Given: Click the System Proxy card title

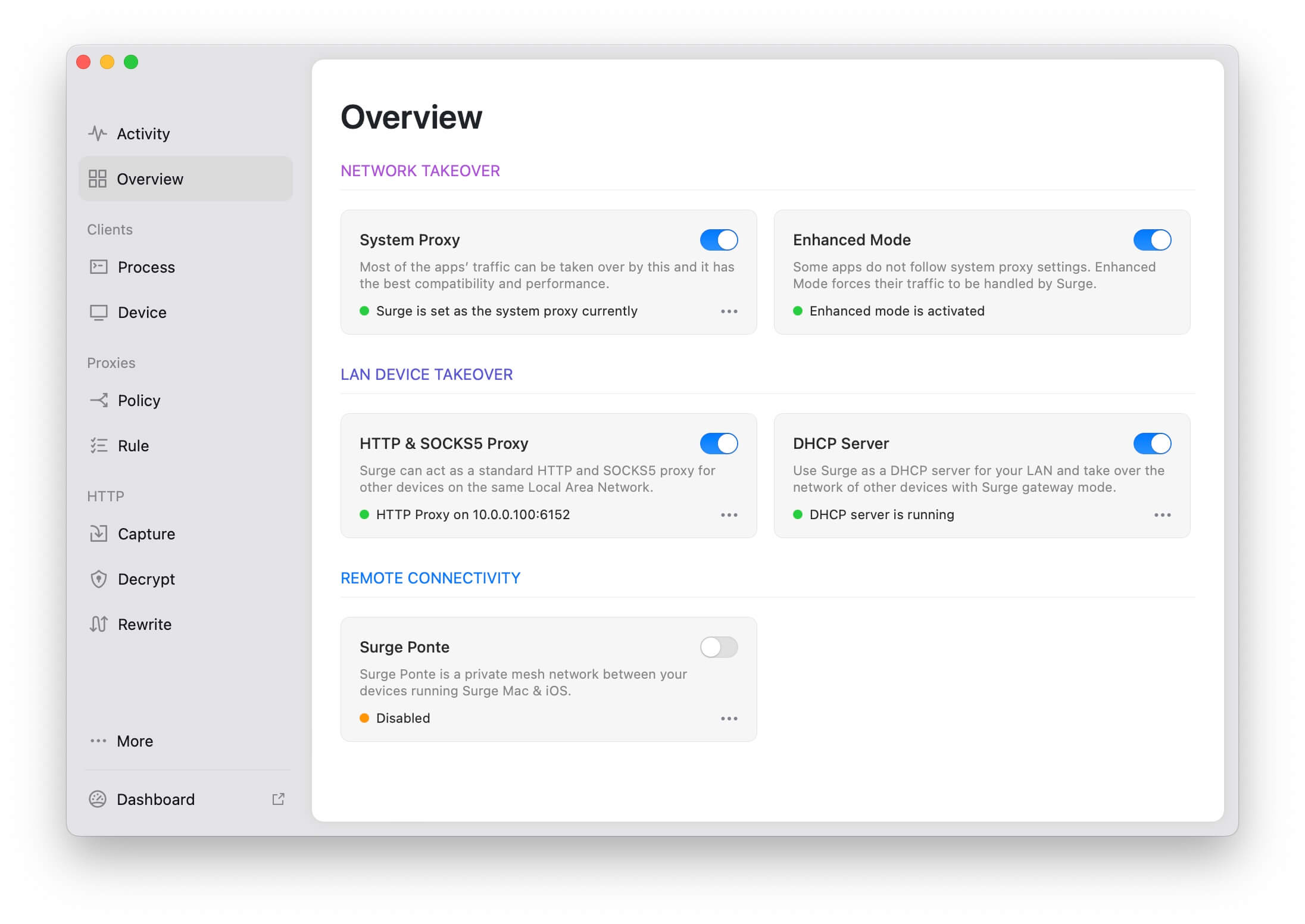Looking at the screenshot, I should 410,240.
